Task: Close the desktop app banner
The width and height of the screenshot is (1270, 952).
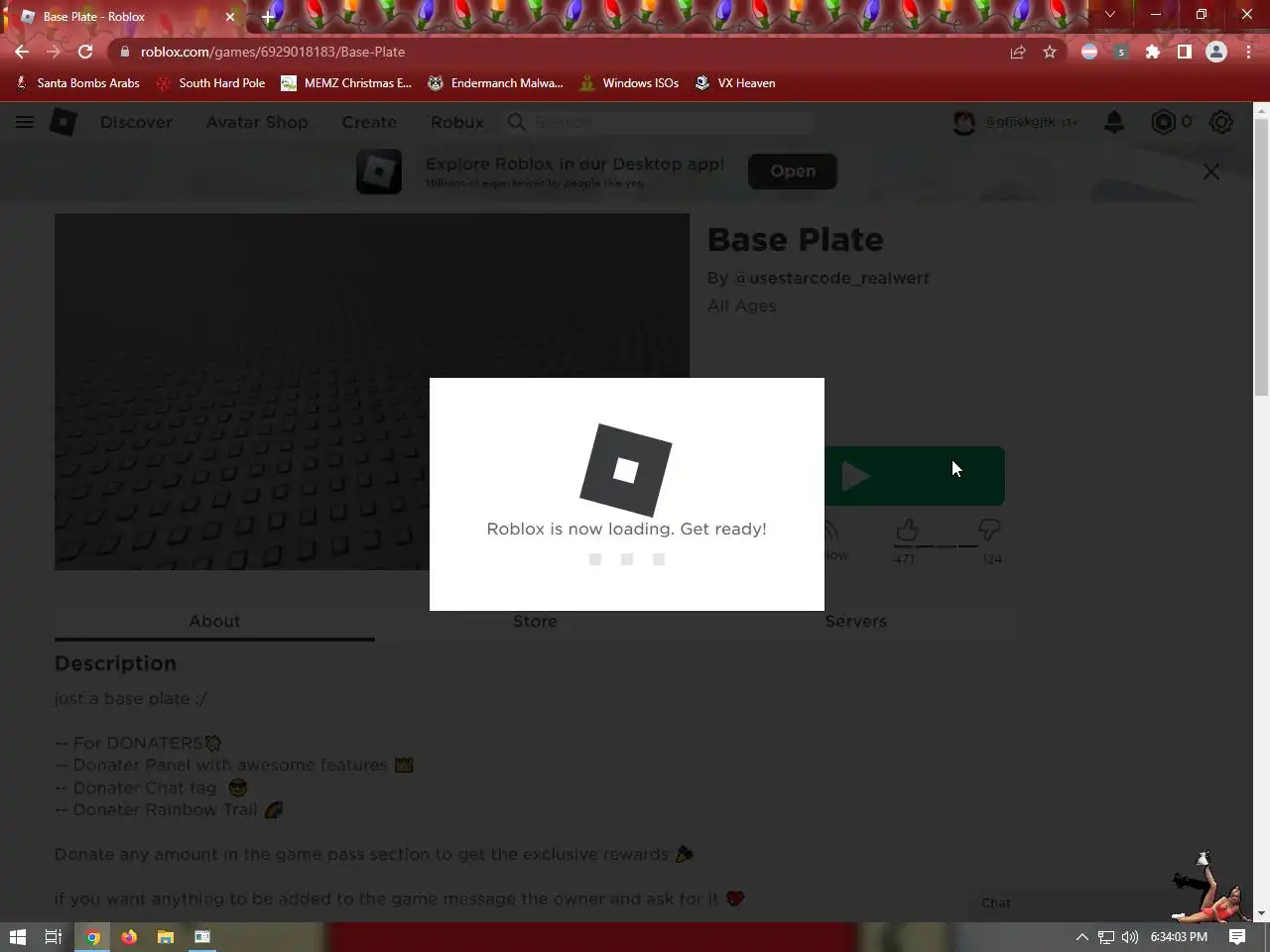Action: coord(1211,172)
